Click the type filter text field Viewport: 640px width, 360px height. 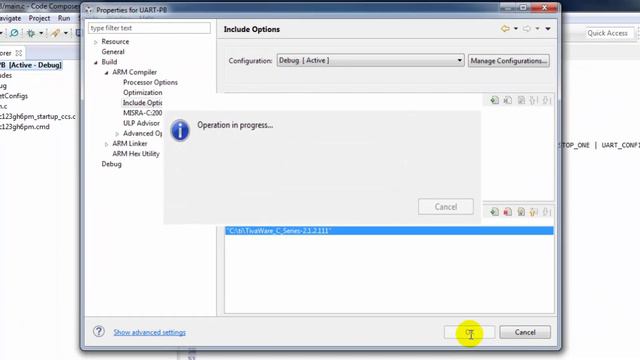pyautogui.click(x=149, y=28)
